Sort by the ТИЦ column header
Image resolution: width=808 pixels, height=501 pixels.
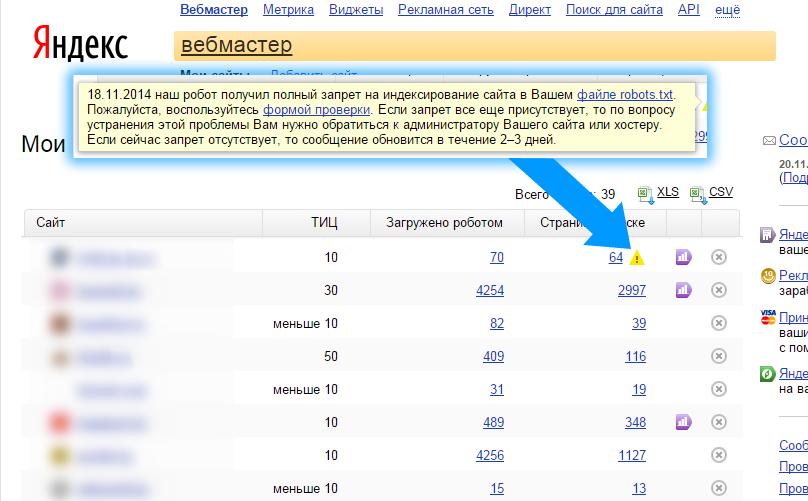(324, 223)
